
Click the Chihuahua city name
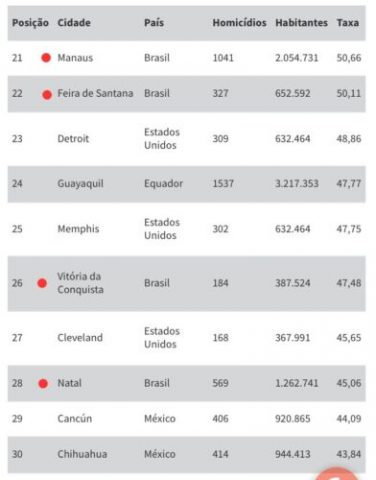click(82, 454)
